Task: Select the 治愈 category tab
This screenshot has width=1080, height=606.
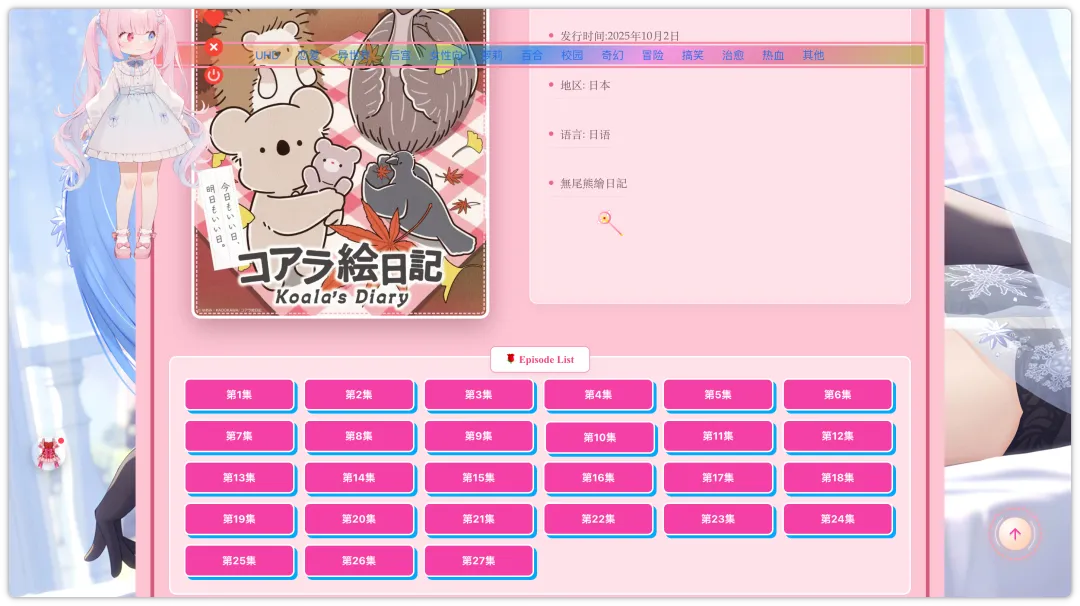Action: click(733, 55)
